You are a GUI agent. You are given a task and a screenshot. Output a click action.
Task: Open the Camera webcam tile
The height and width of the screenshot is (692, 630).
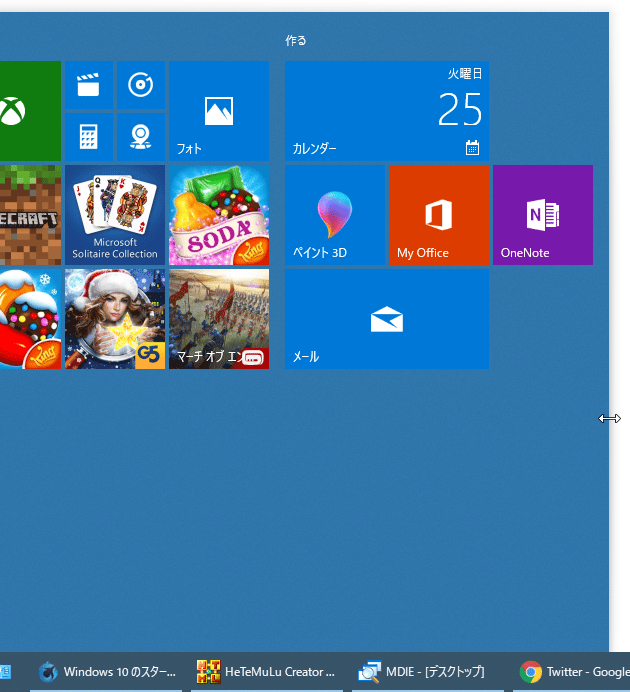click(141, 137)
